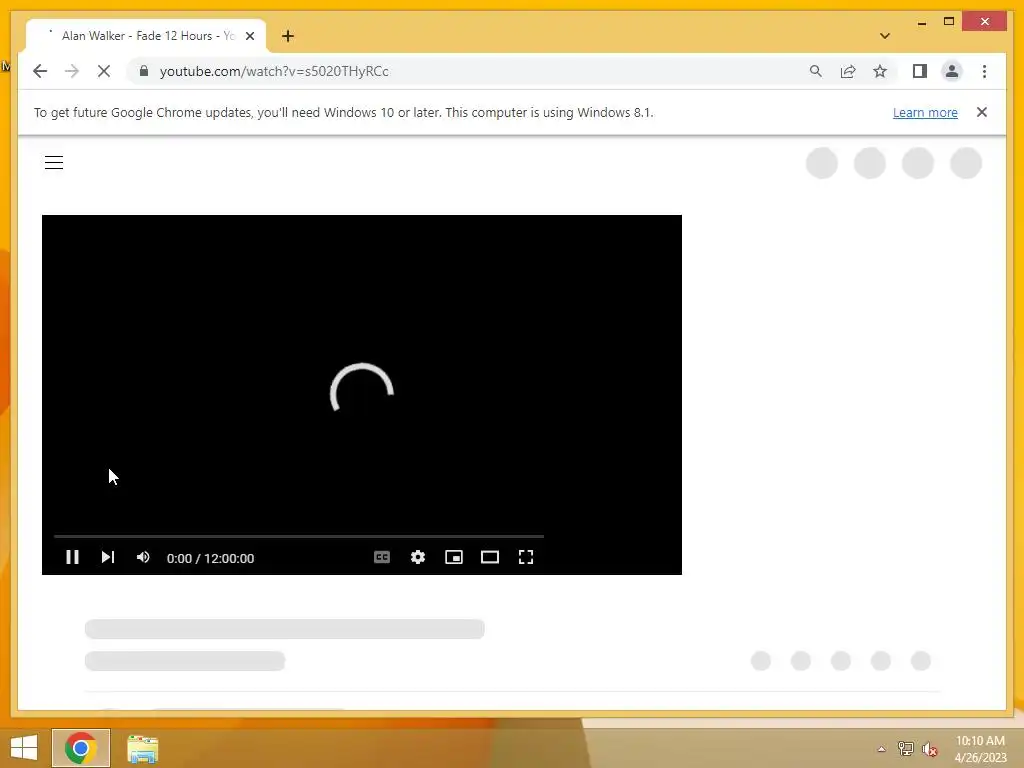Open the Windows Start button
This screenshot has width=1024, height=768.
pyautogui.click(x=24, y=748)
